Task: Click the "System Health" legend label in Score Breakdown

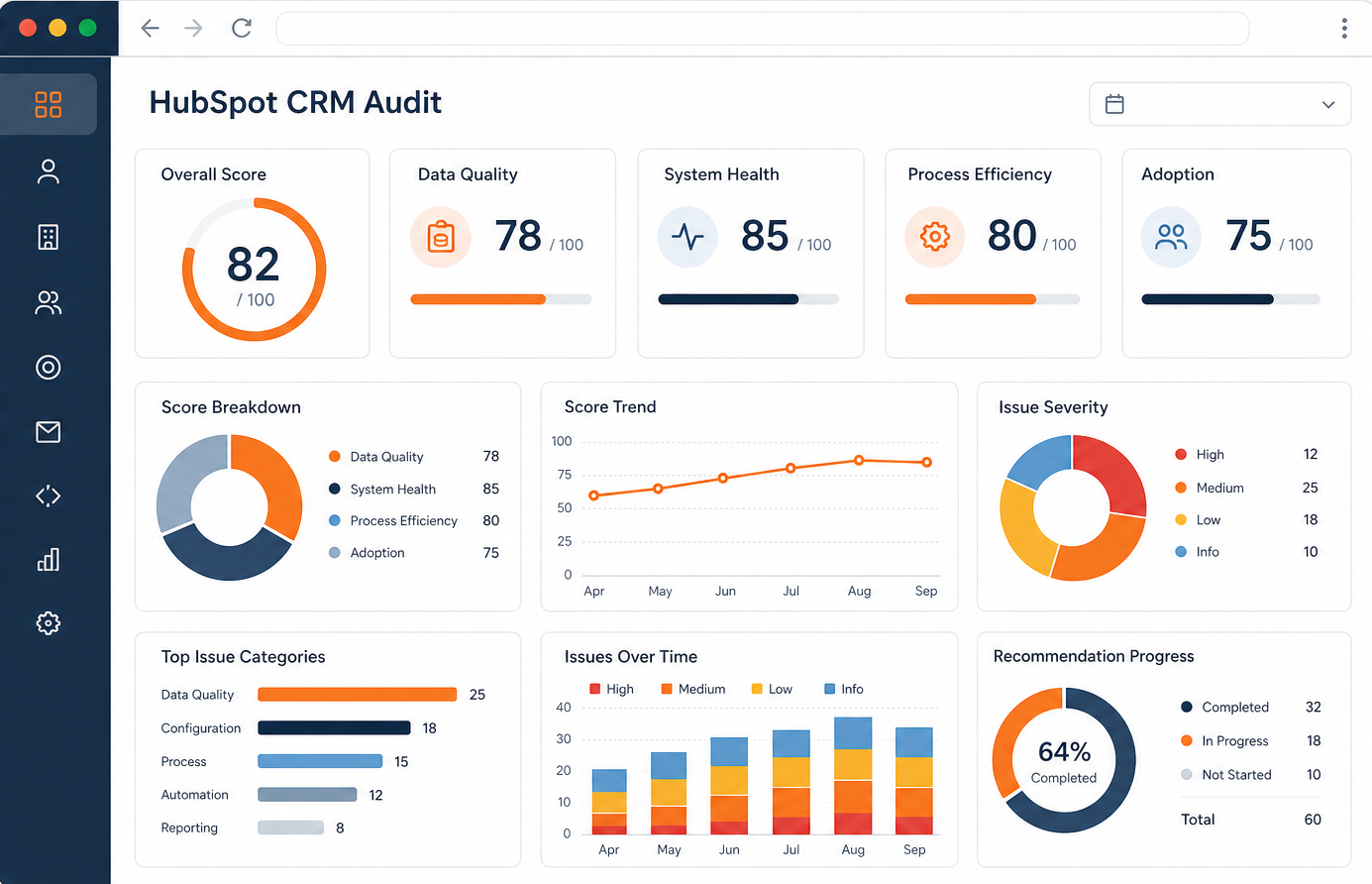Action: pyautogui.click(x=393, y=490)
